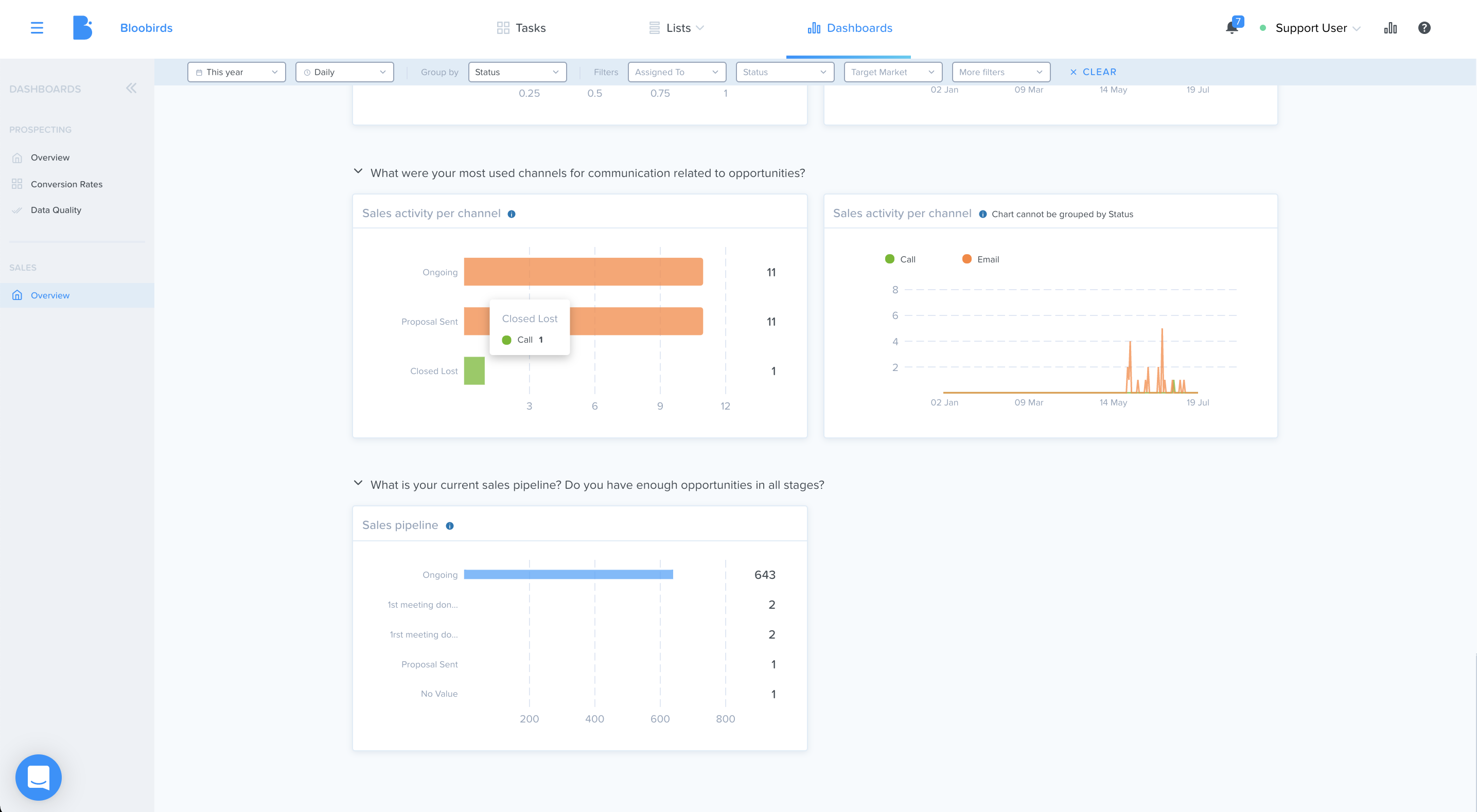The width and height of the screenshot is (1477, 812).
Task: Click the Bloobirds logo icon
Action: (82, 27)
